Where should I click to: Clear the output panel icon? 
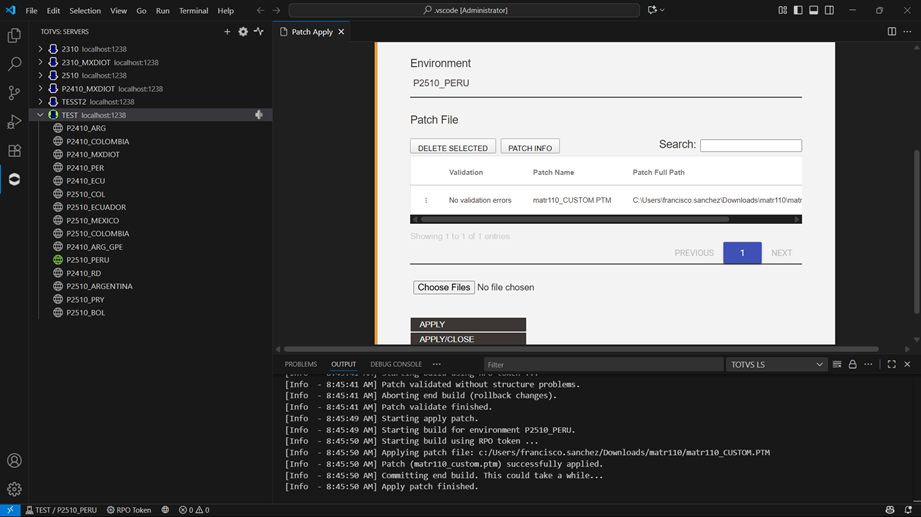coord(837,364)
